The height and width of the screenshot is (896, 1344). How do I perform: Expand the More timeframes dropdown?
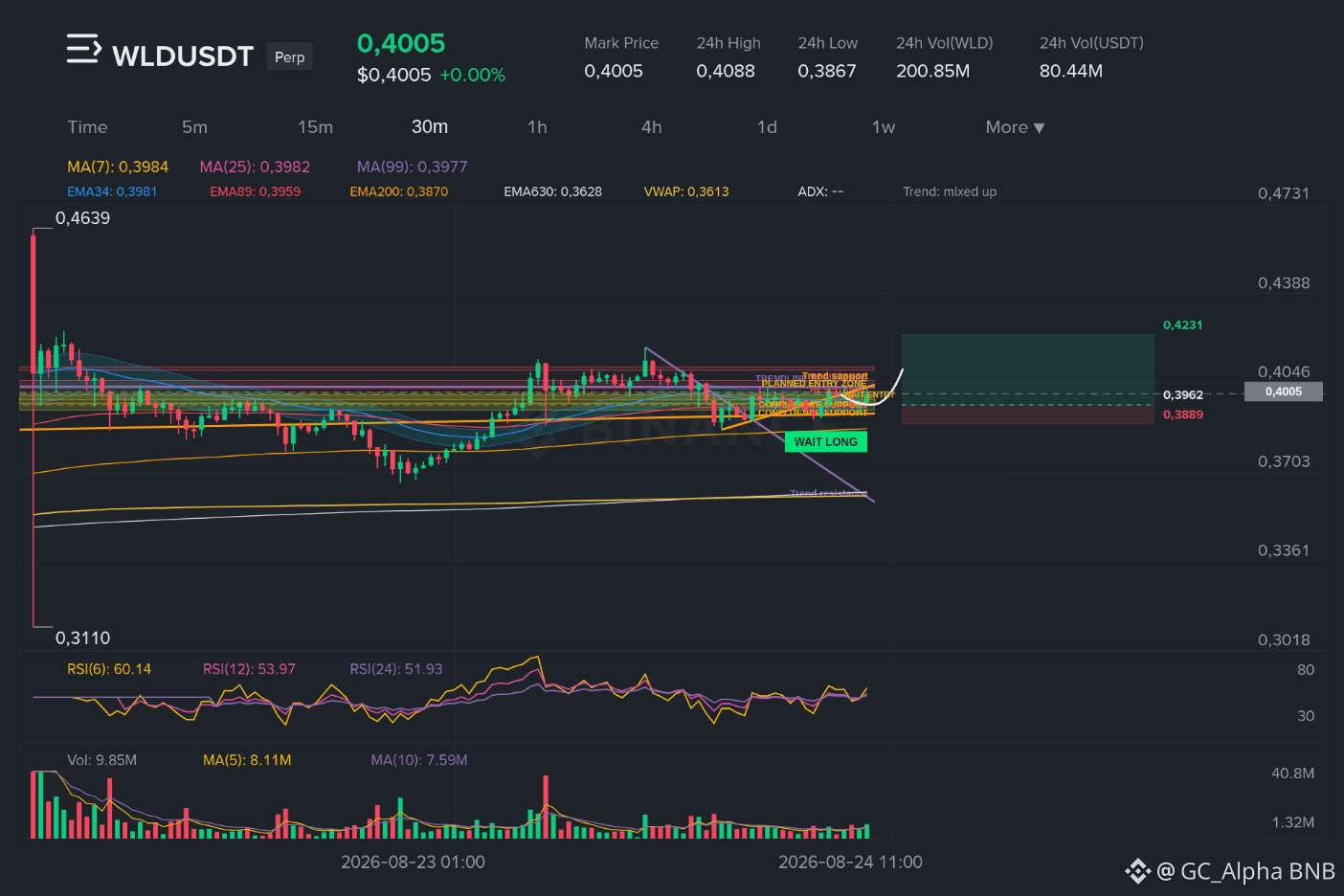click(1015, 127)
